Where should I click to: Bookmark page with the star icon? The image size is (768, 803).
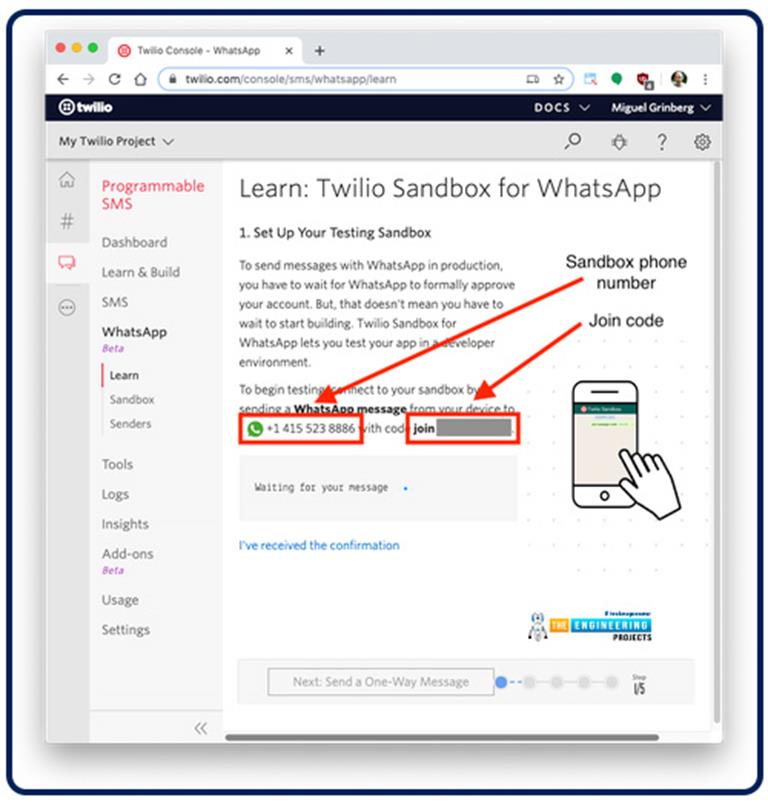[558, 79]
